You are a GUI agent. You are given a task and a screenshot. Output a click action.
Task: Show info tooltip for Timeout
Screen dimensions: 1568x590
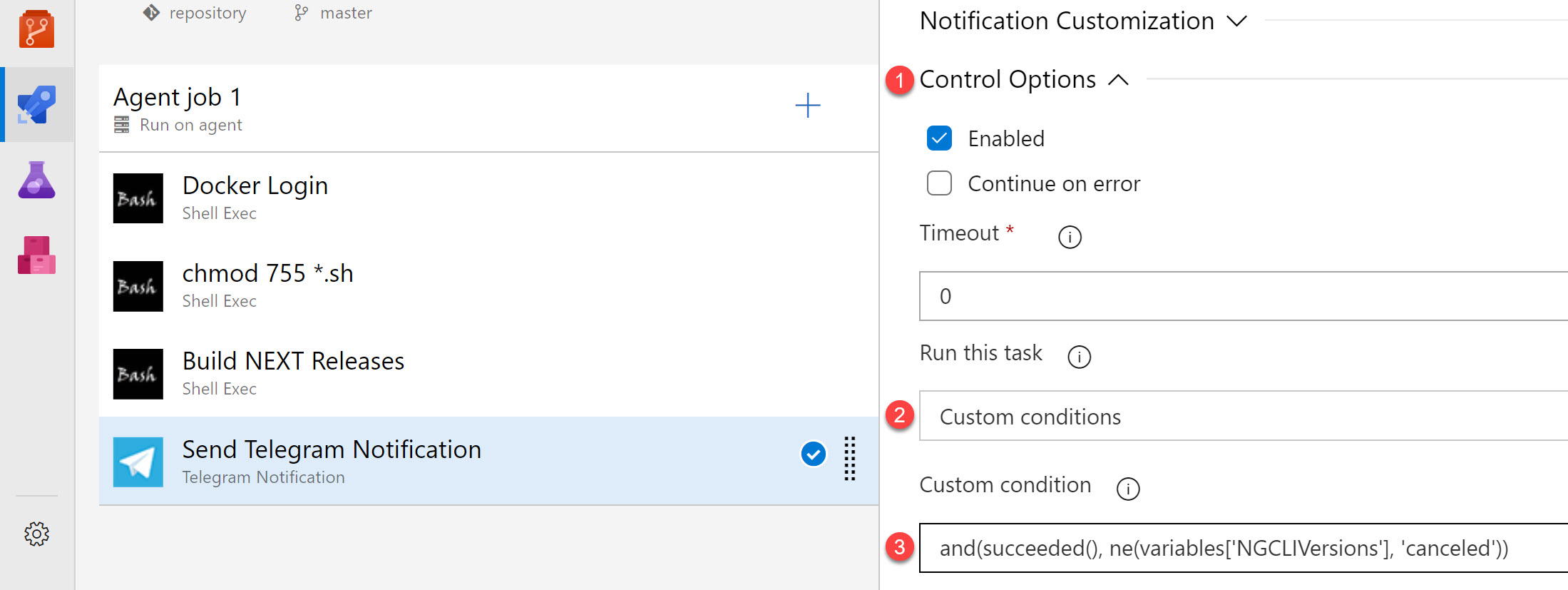coord(1070,237)
